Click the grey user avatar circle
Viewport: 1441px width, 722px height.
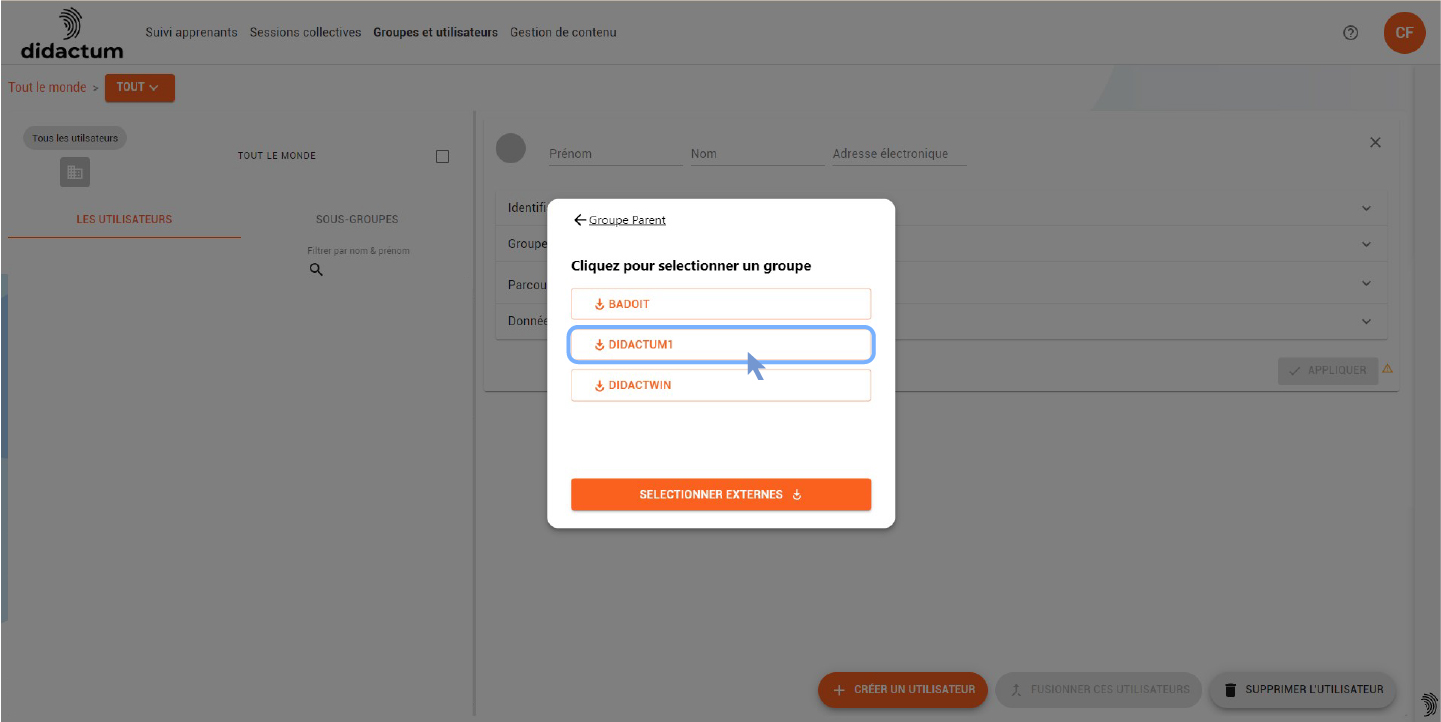click(511, 149)
